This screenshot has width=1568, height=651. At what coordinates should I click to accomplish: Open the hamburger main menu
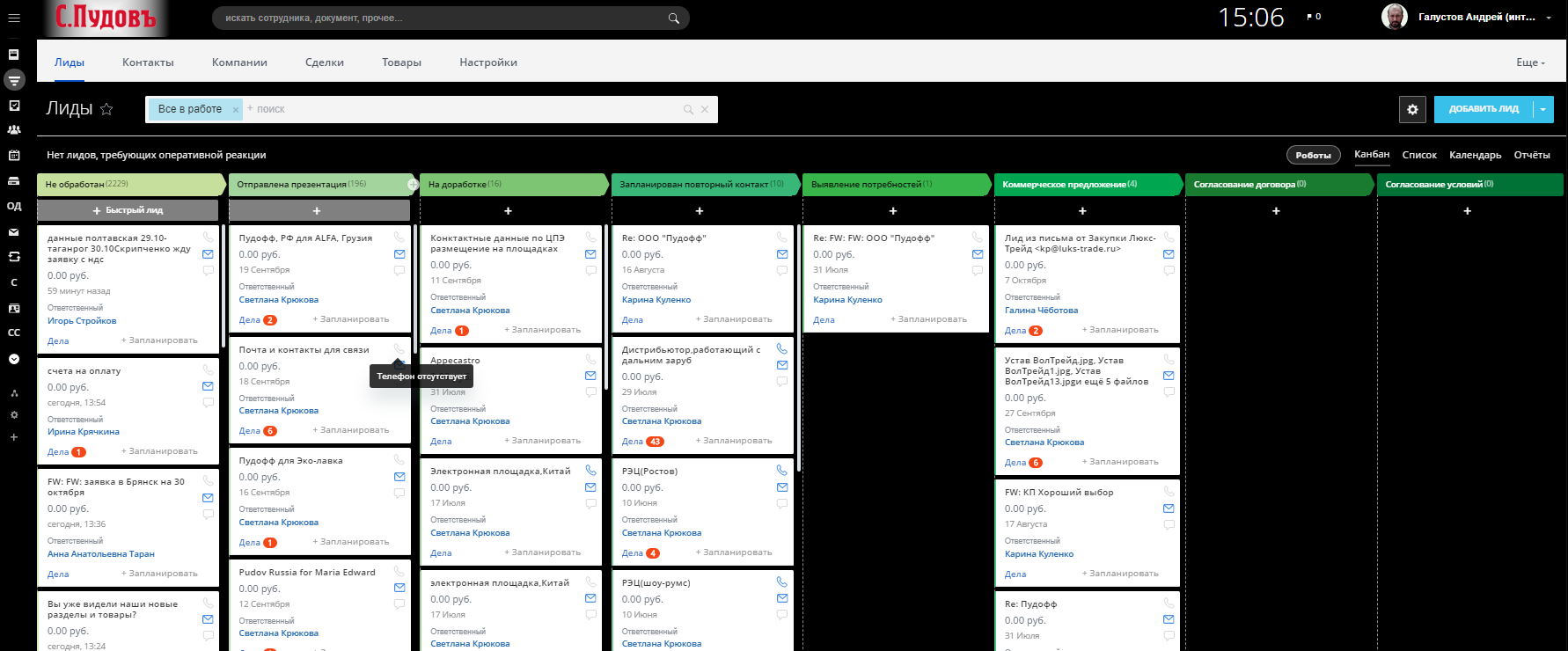click(x=14, y=18)
